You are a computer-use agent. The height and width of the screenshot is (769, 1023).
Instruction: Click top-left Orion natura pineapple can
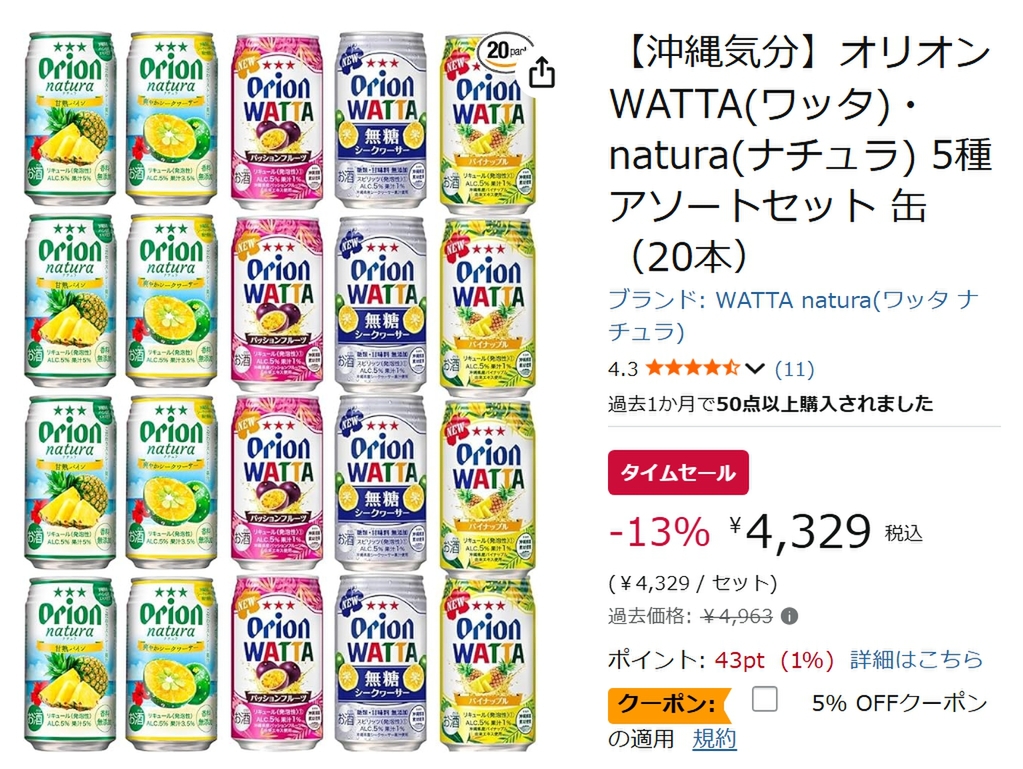click(70, 120)
